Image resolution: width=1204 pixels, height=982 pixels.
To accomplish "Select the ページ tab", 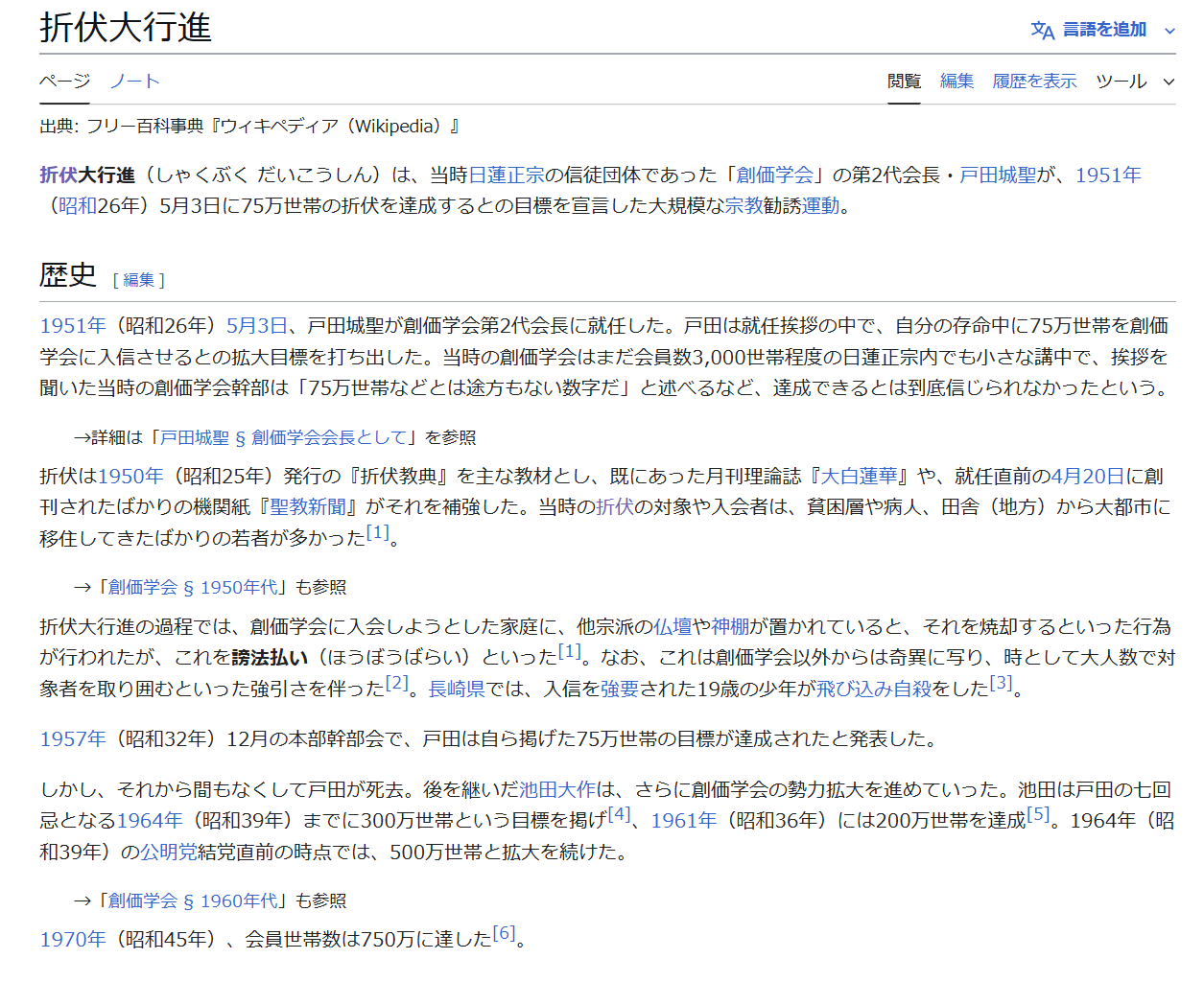I will pos(64,82).
